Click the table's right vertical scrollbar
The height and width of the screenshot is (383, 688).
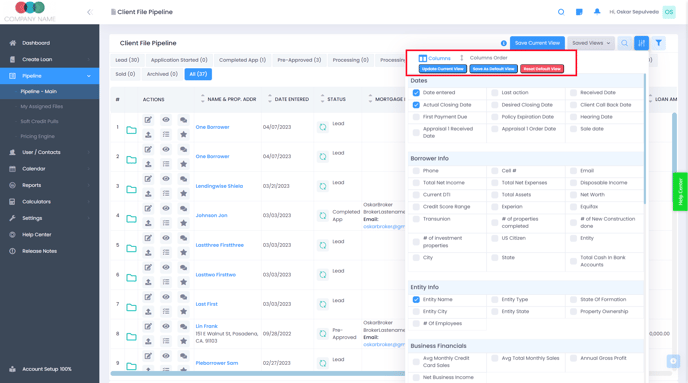[x=674, y=143]
